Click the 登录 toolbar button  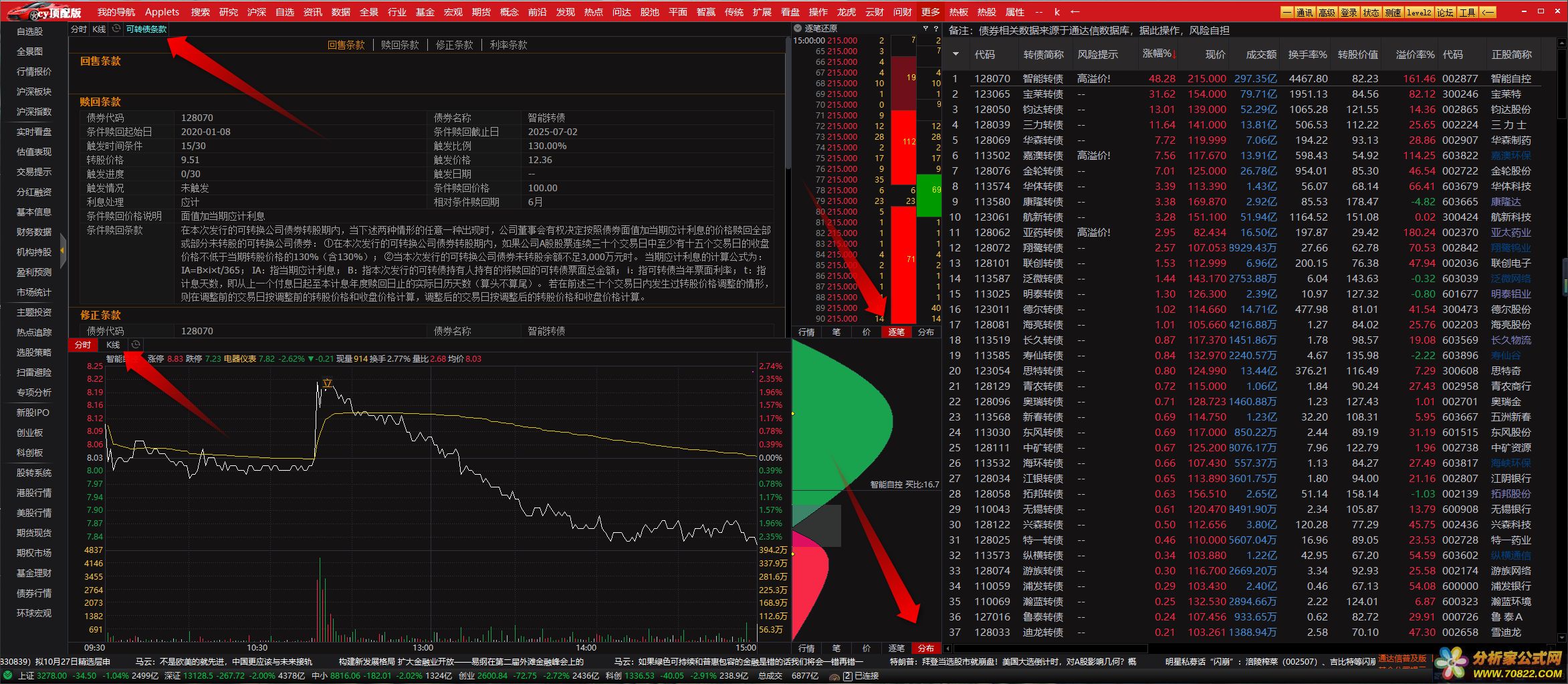coord(1349,12)
